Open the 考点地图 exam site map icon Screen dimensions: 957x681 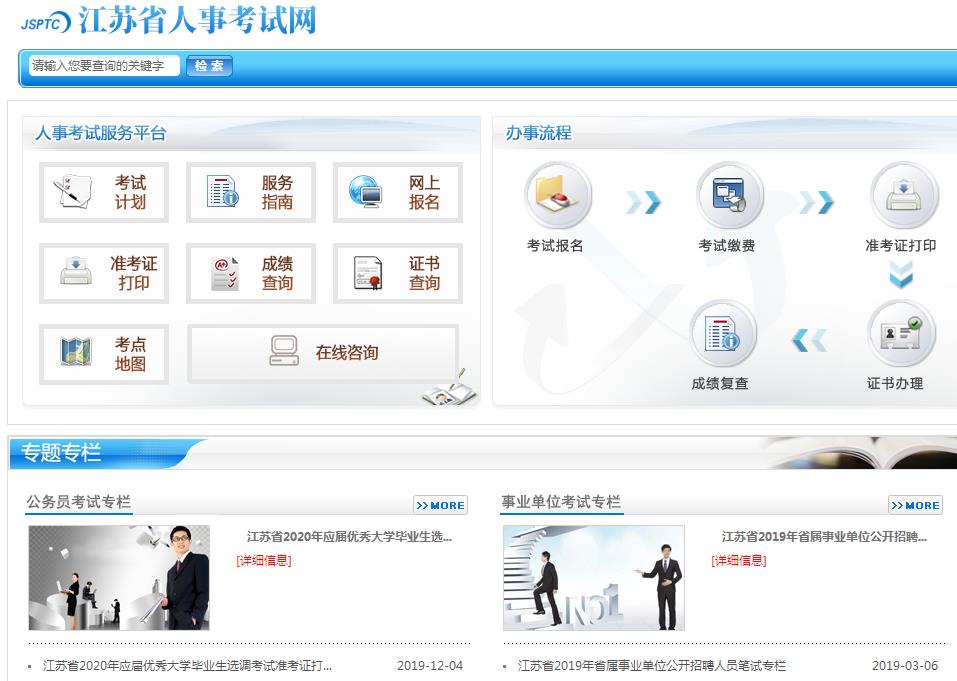103,353
